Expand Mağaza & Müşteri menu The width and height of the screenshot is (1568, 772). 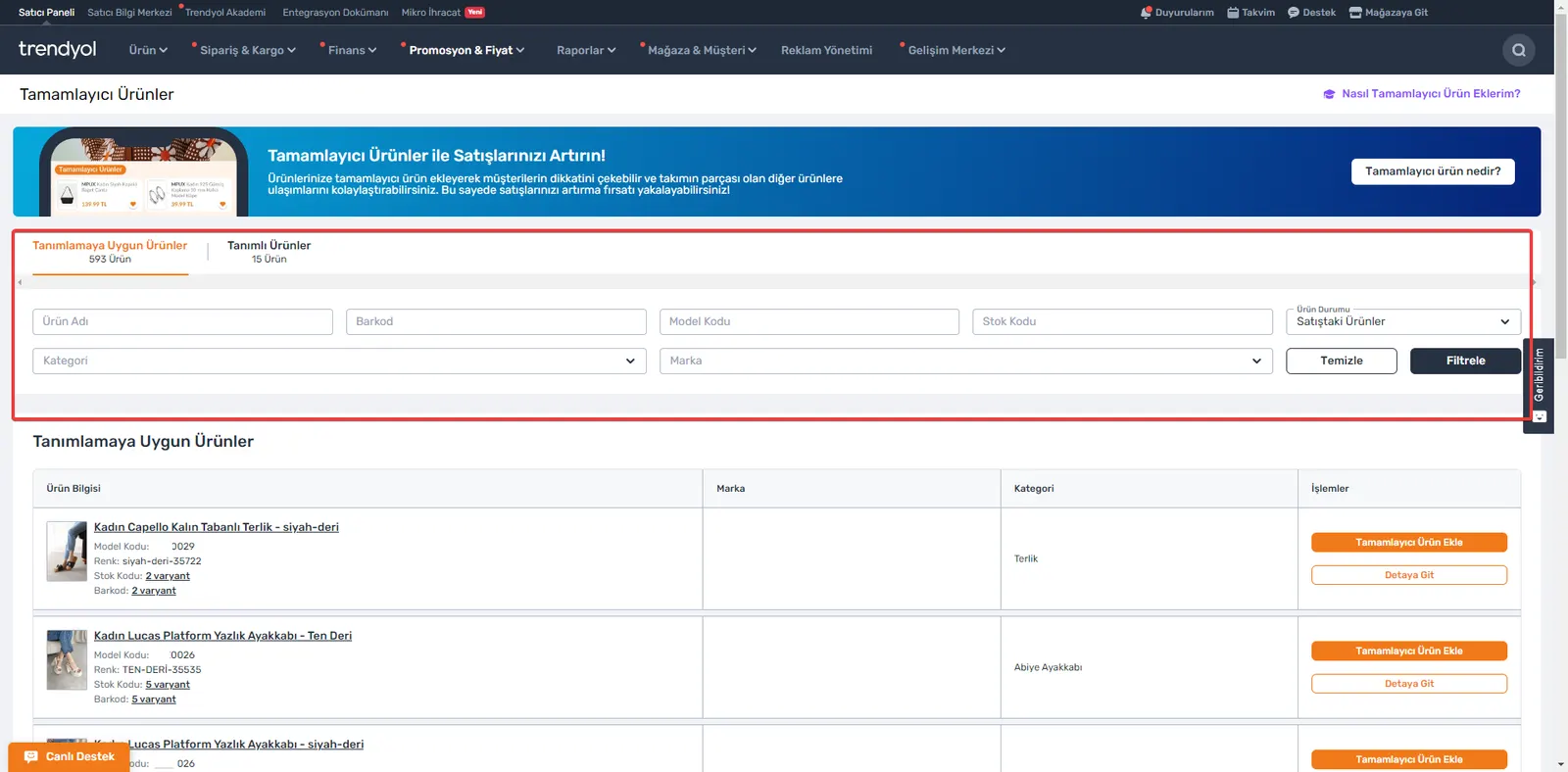tap(702, 50)
